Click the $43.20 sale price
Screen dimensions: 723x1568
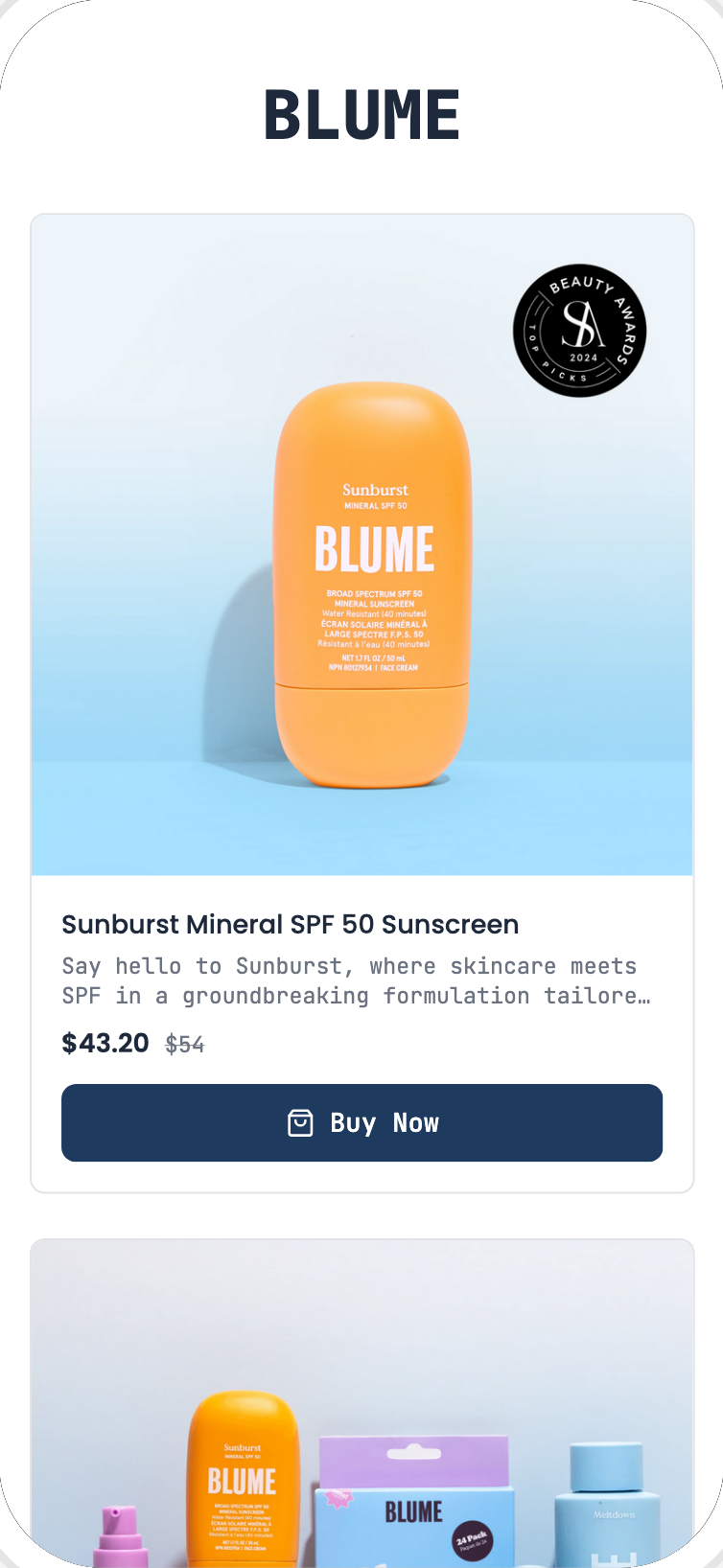point(105,1043)
